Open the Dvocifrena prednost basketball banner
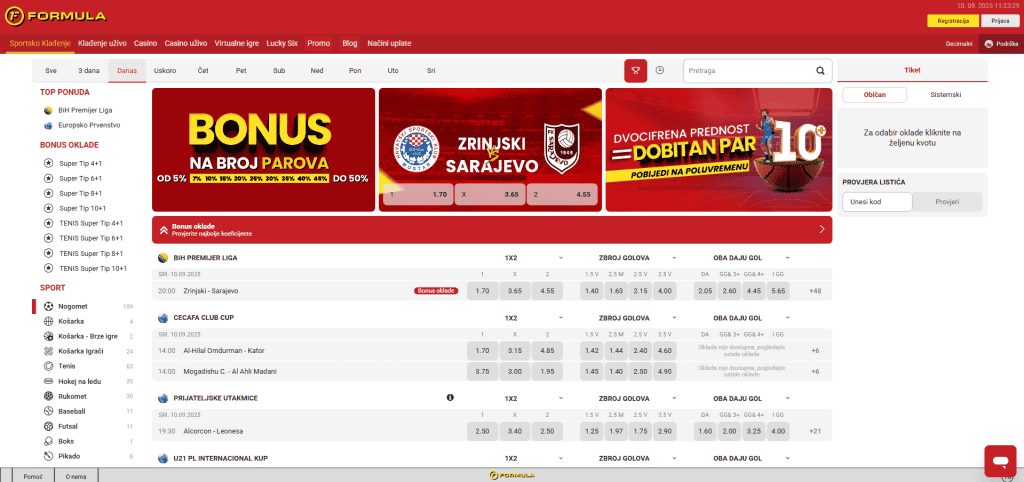The height and width of the screenshot is (482, 1024). tap(719, 150)
